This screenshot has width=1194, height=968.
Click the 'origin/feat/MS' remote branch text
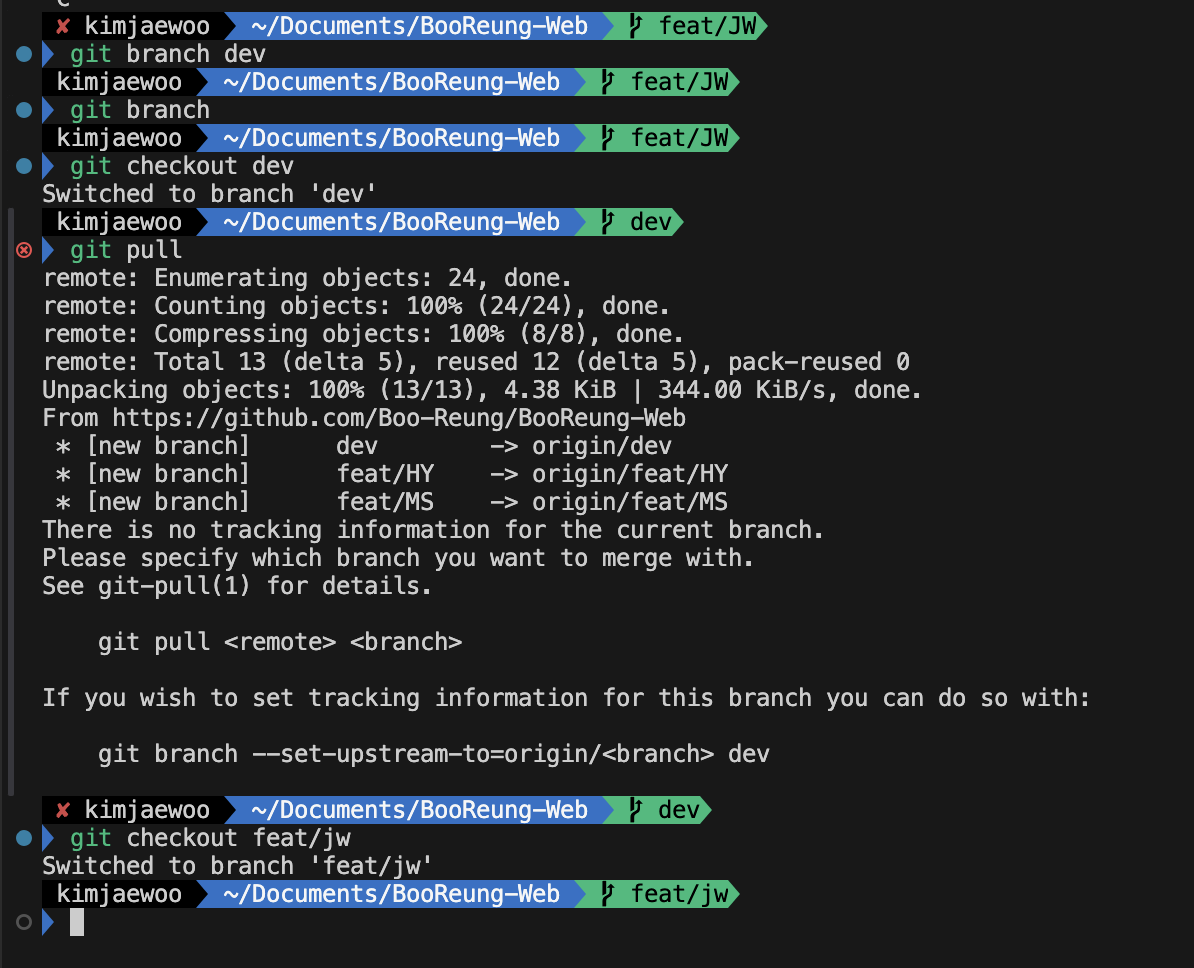tap(630, 502)
